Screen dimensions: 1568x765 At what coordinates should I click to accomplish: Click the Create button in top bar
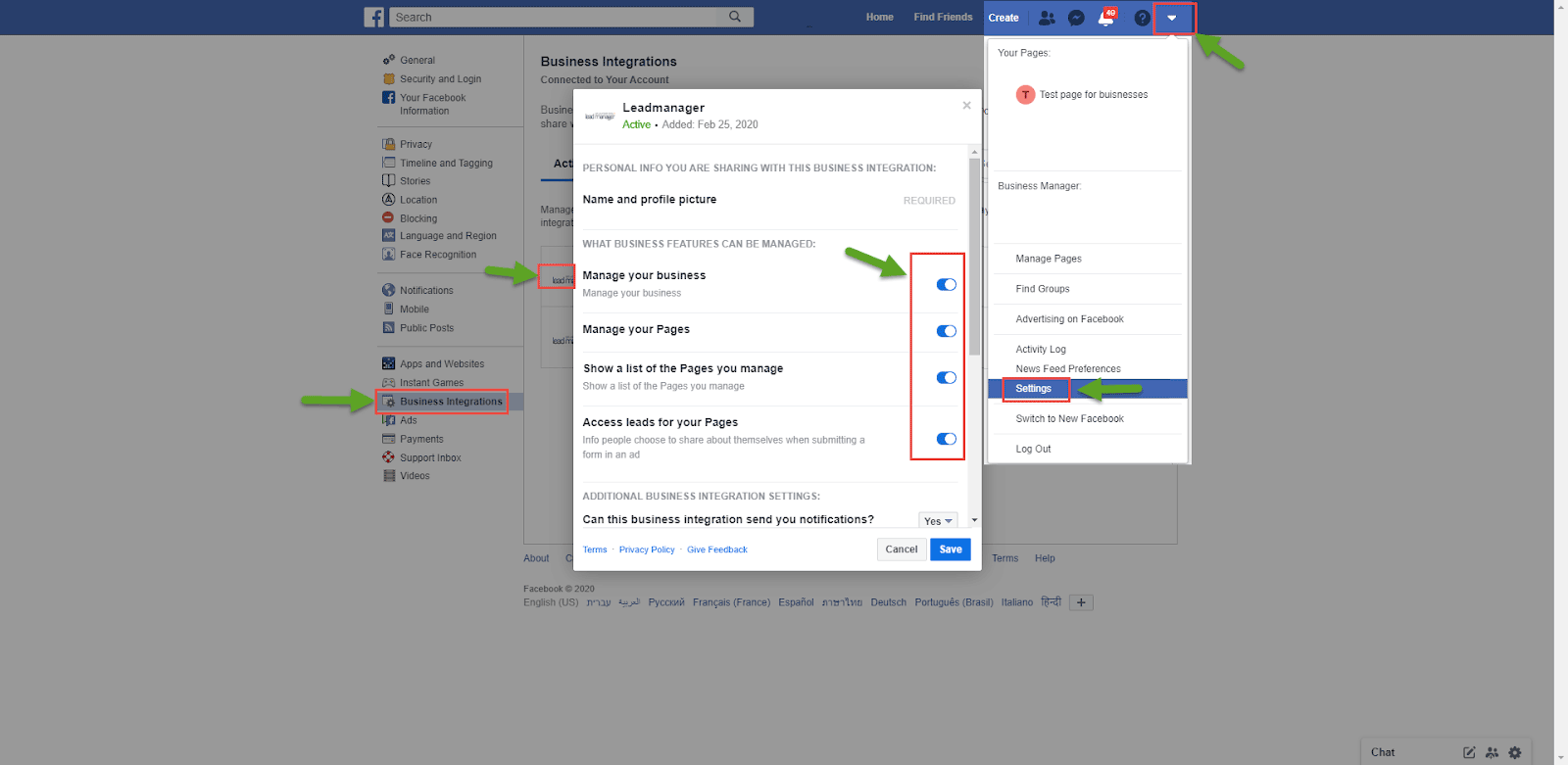point(1004,18)
